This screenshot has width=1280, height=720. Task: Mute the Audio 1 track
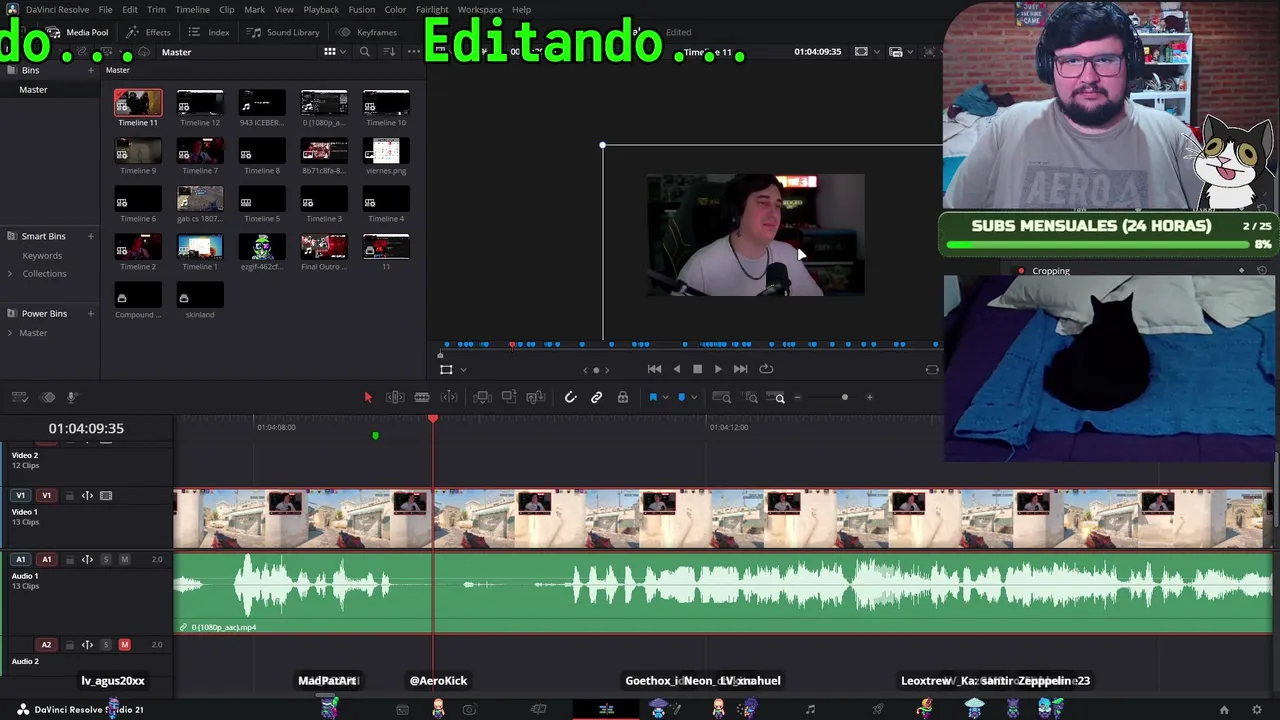pos(125,560)
